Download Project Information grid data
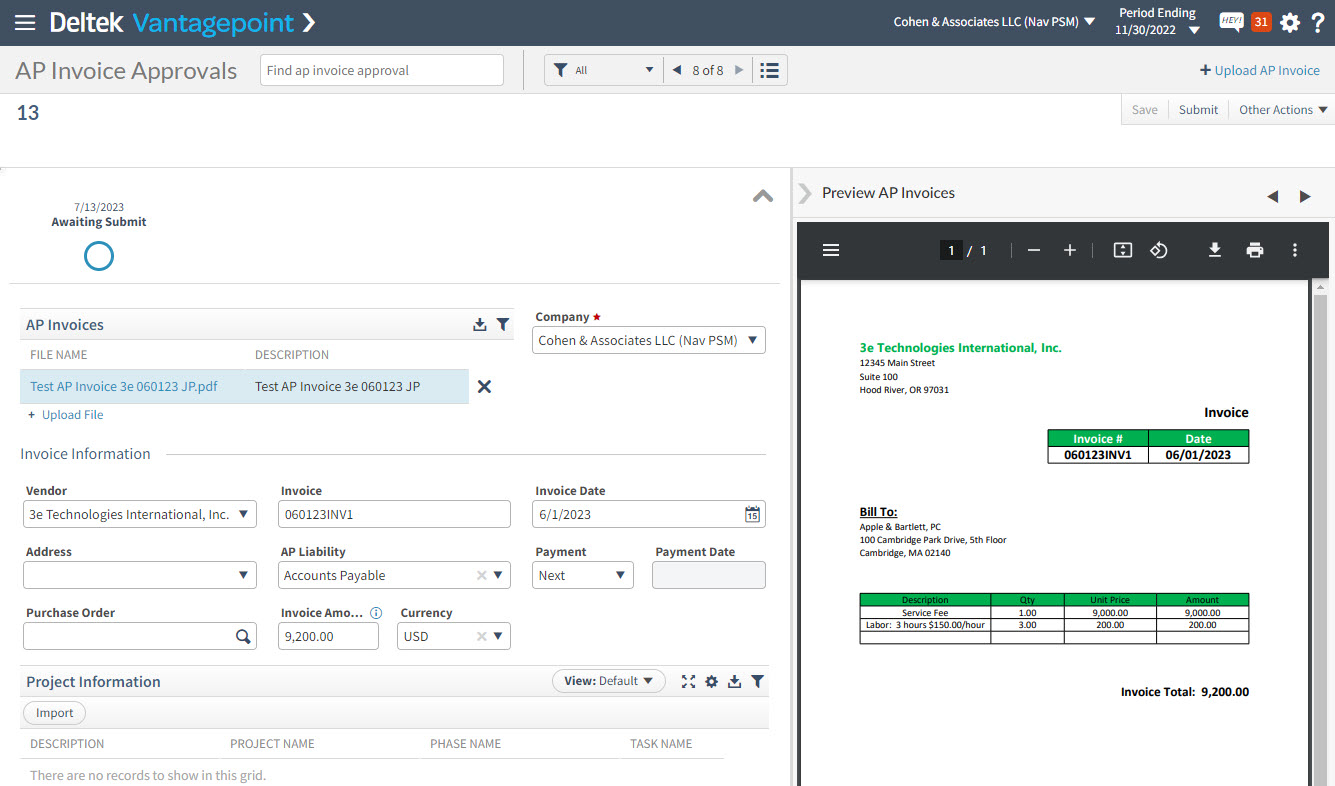1335x786 pixels. [734, 681]
